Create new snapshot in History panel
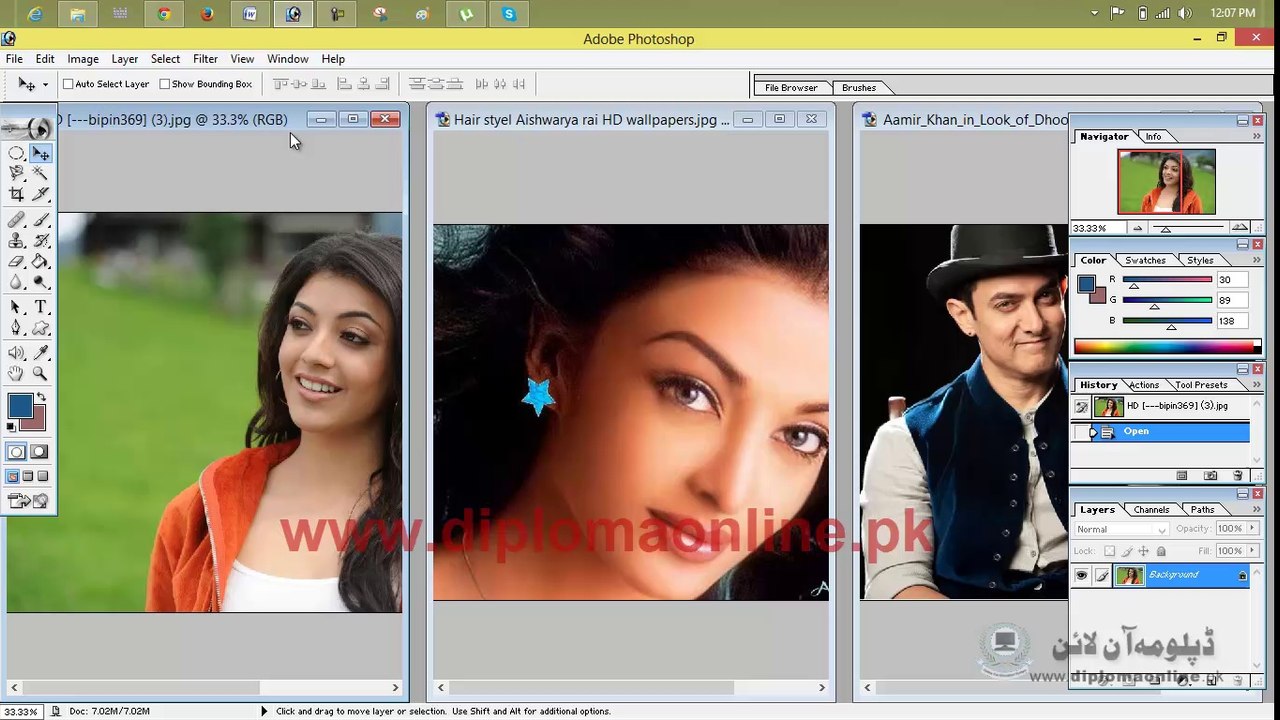The width and height of the screenshot is (1280, 720). [x=1210, y=475]
